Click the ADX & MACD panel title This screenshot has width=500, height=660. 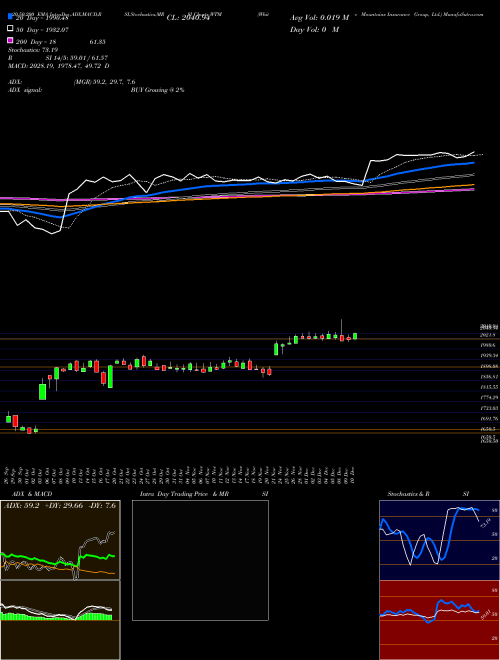tap(32, 494)
